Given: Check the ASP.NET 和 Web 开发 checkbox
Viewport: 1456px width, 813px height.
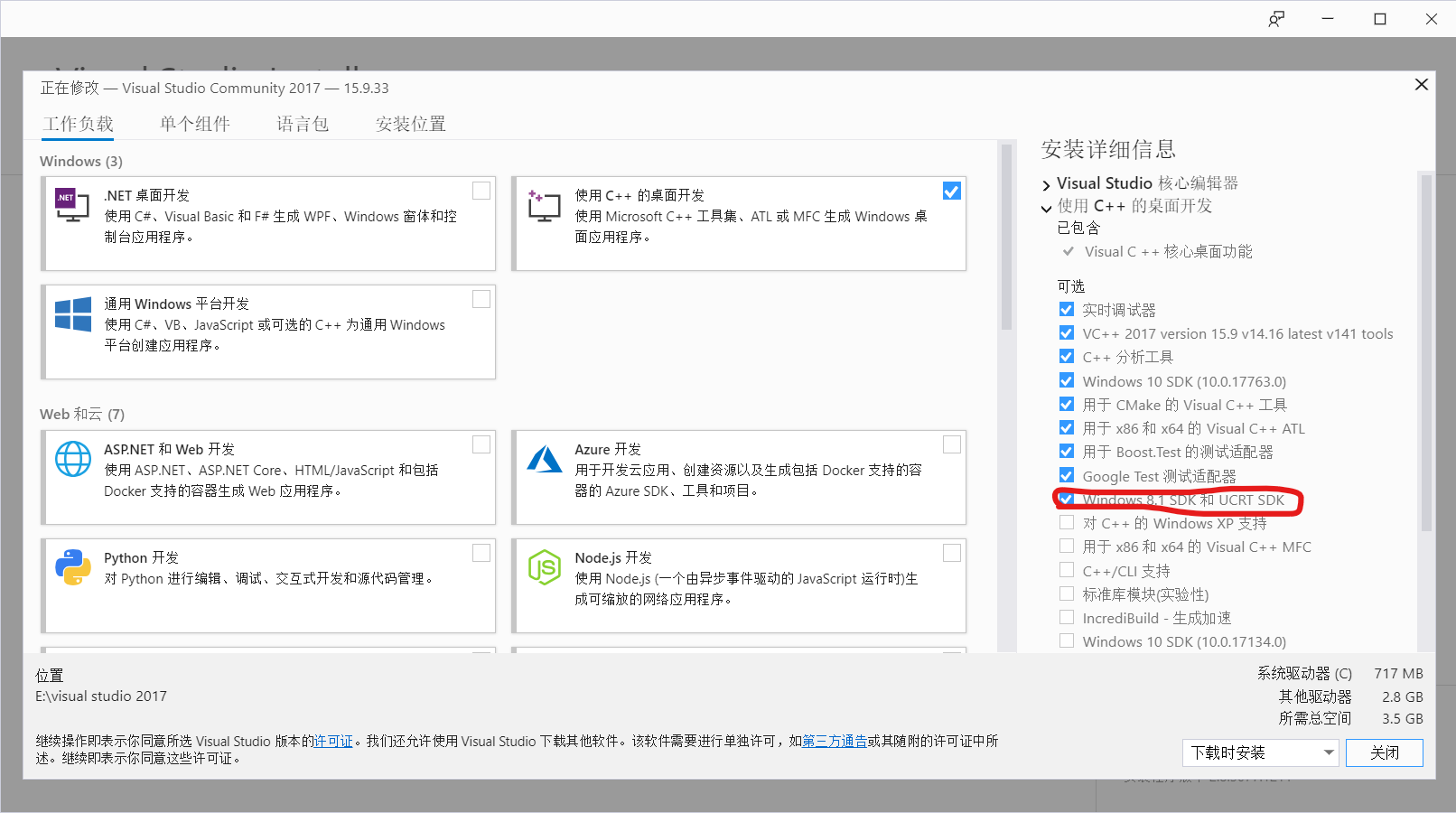Looking at the screenshot, I should [x=481, y=444].
